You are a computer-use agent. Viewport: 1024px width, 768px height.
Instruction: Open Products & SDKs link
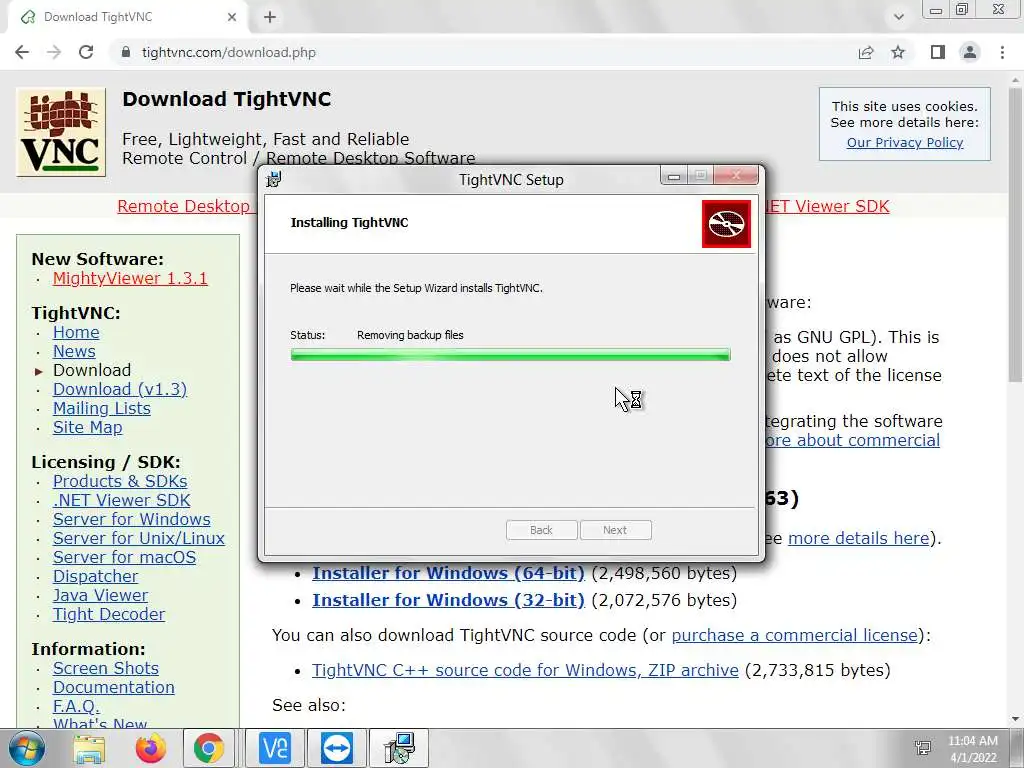click(120, 481)
